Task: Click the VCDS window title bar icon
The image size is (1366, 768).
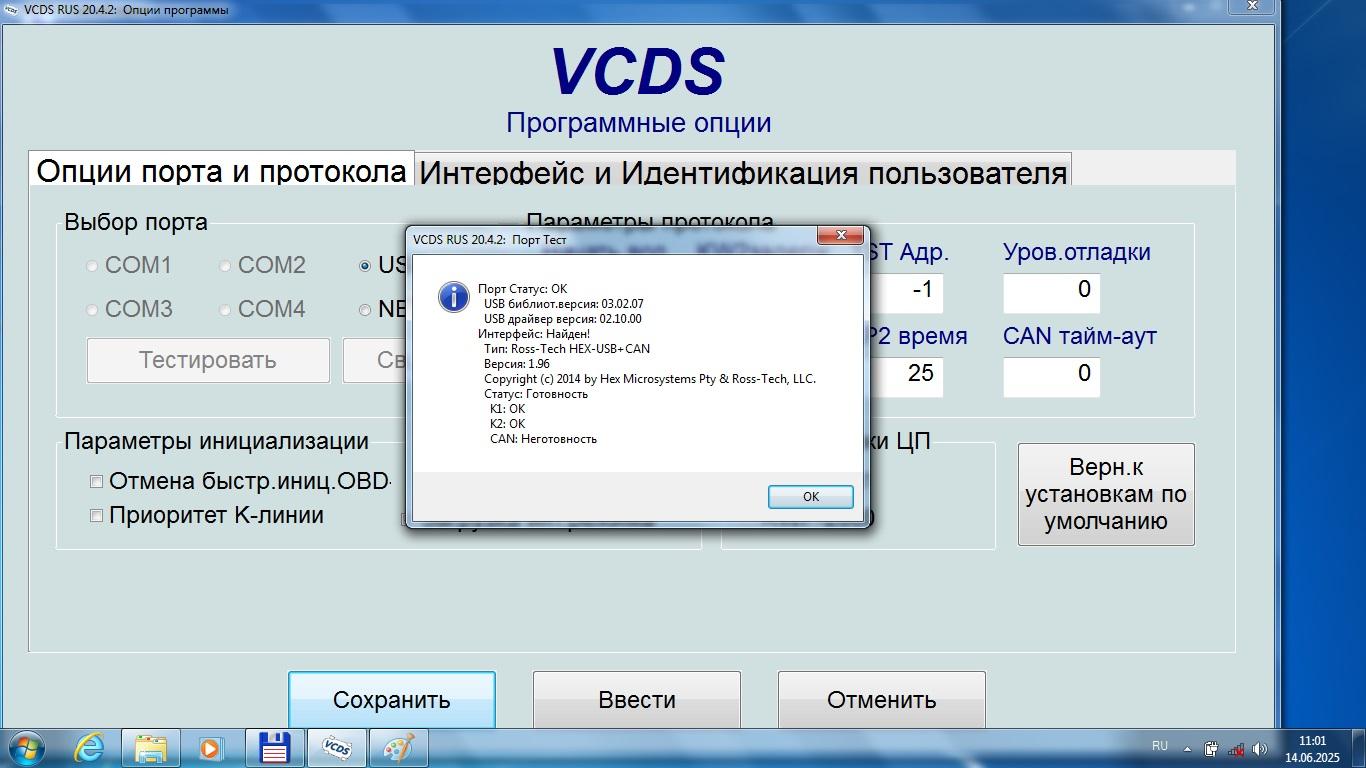Action: coord(11,10)
